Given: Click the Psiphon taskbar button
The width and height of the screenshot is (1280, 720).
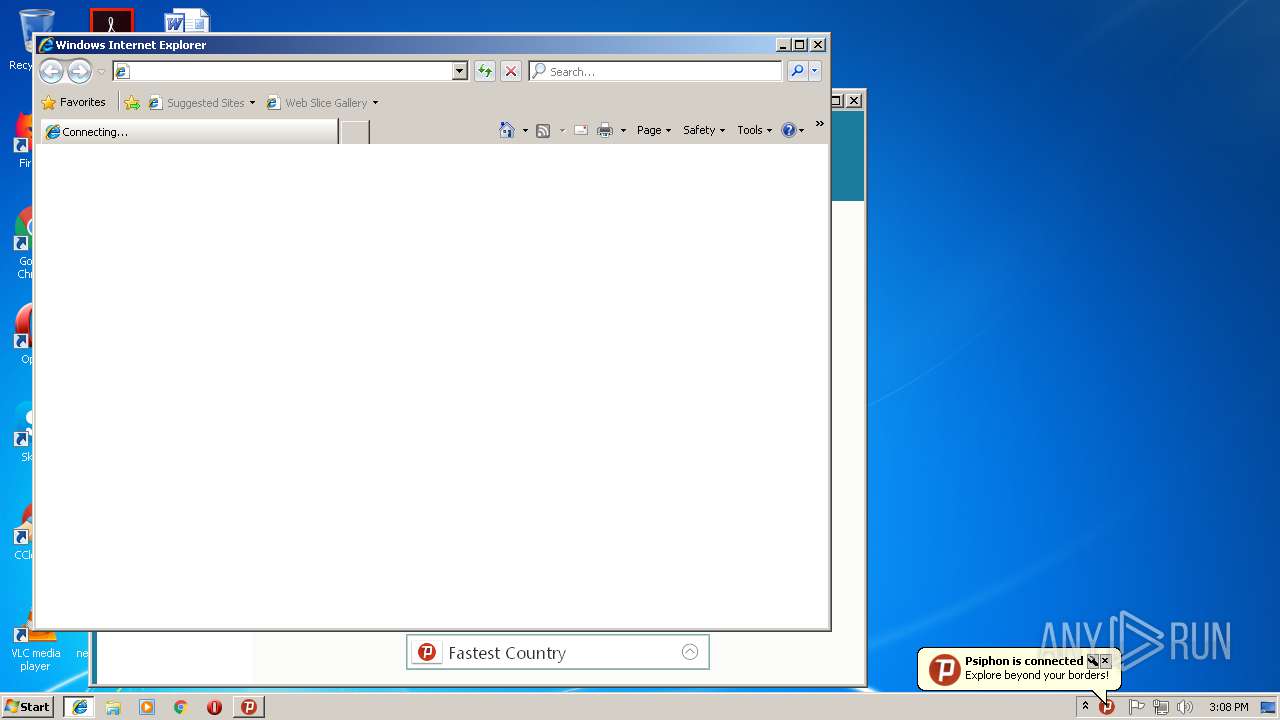Looking at the screenshot, I should 249,706.
